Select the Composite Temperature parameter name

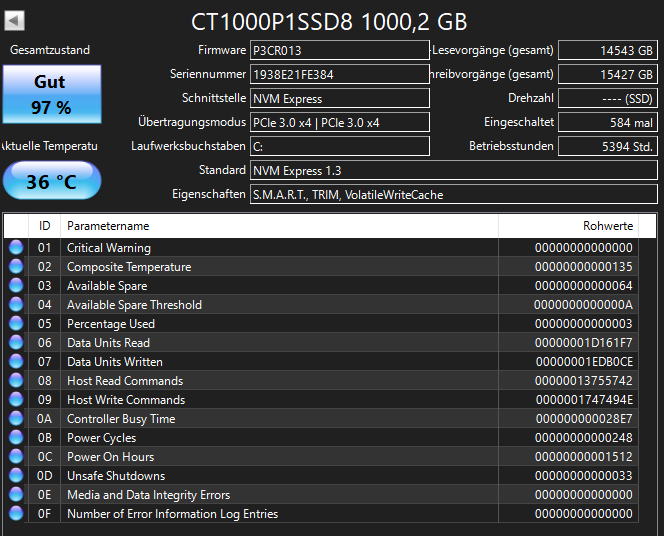click(129, 267)
